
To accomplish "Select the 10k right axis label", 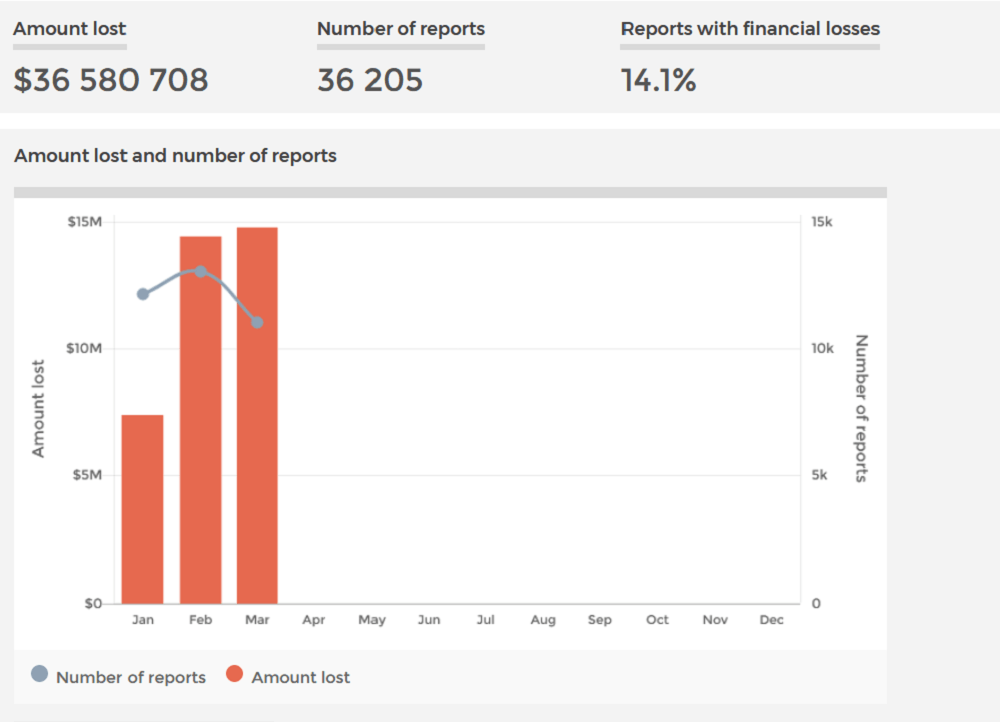I will [823, 348].
